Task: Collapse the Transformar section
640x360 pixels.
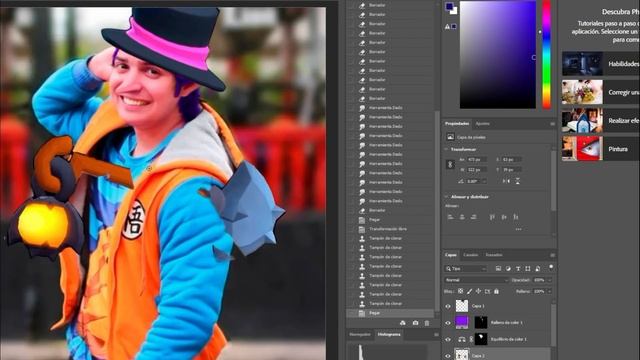Action: click(x=446, y=150)
